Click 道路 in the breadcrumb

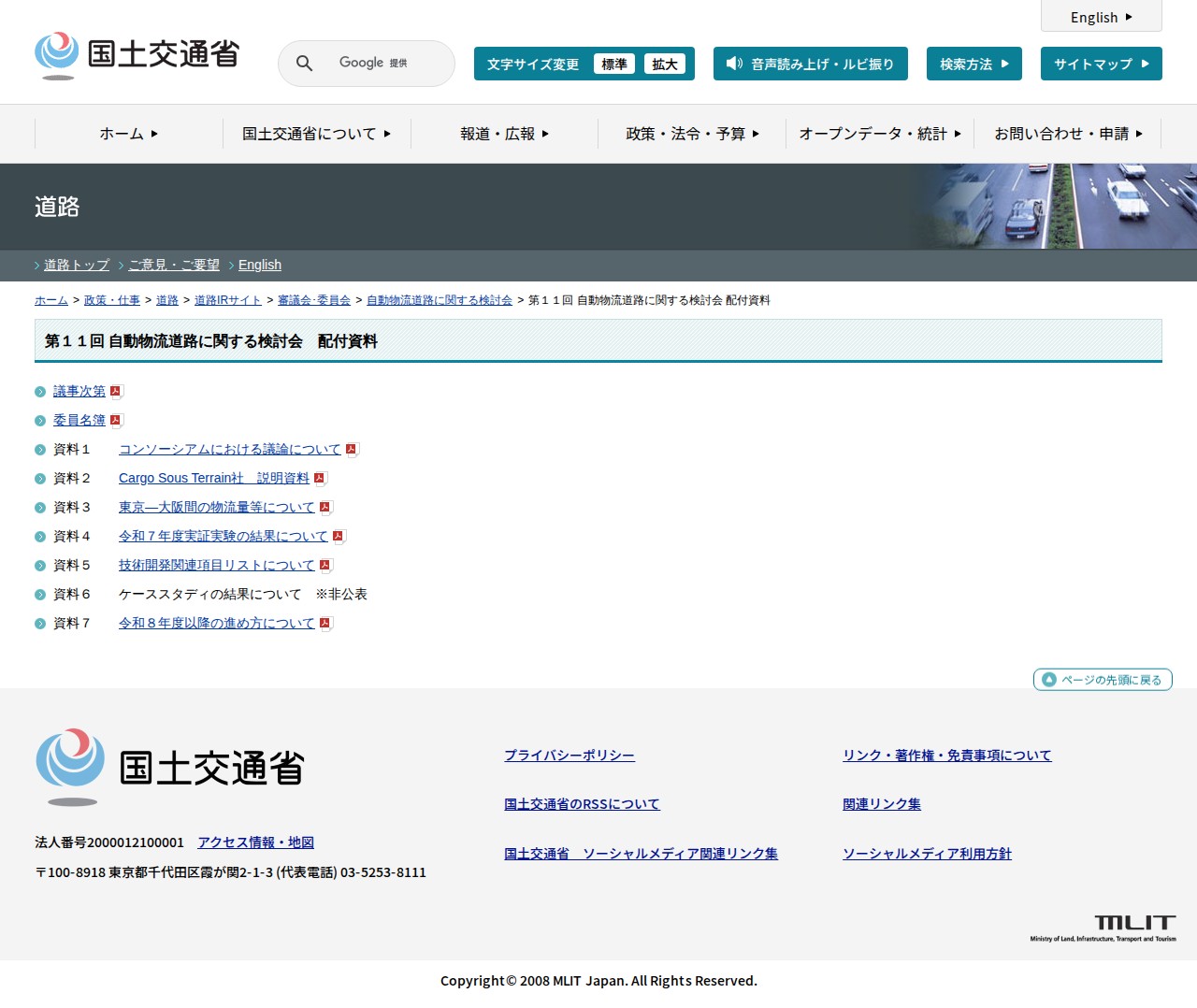[x=167, y=300]
